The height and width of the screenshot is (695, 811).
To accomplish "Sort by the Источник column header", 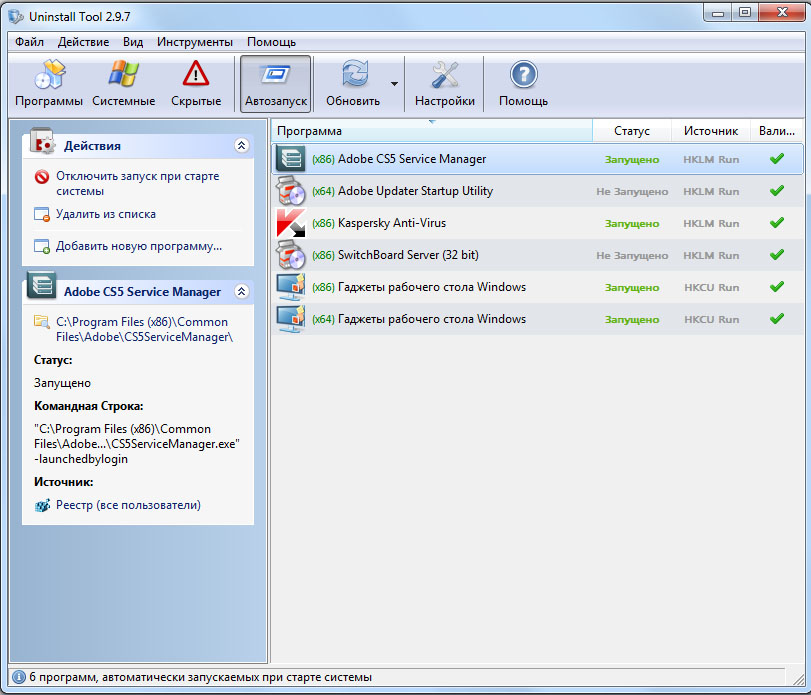I will click(x=711, y=131).
